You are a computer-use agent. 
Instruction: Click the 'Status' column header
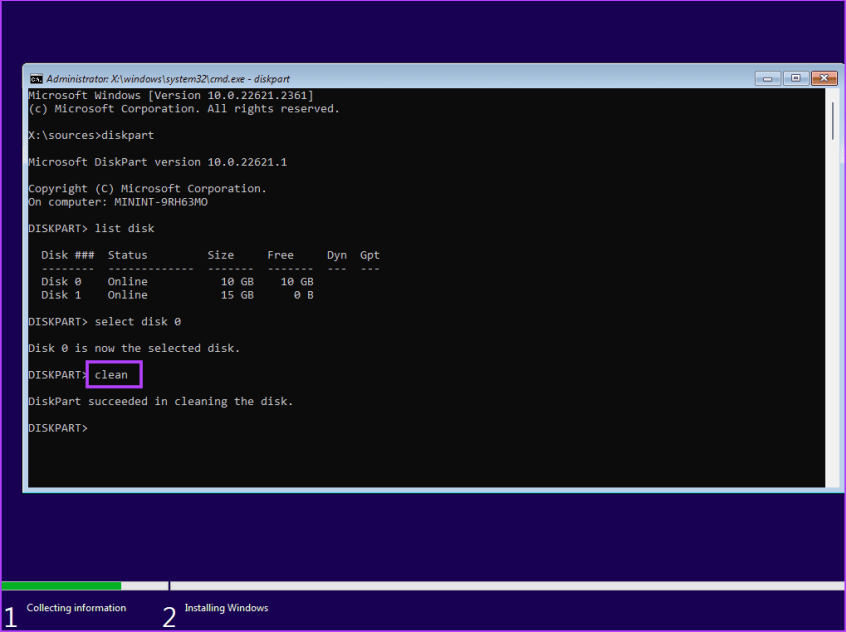tap(127, 255)
